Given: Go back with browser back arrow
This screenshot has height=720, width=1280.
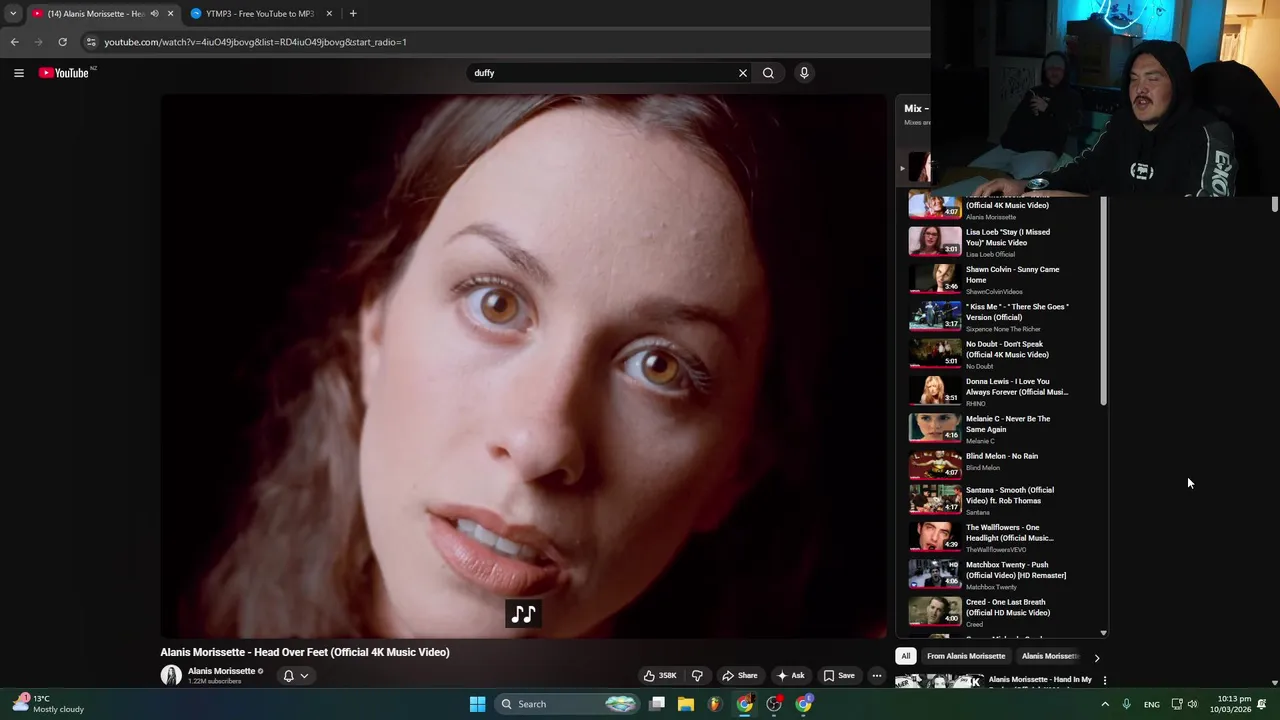Looking at the screenshot, I should (14, 42).
